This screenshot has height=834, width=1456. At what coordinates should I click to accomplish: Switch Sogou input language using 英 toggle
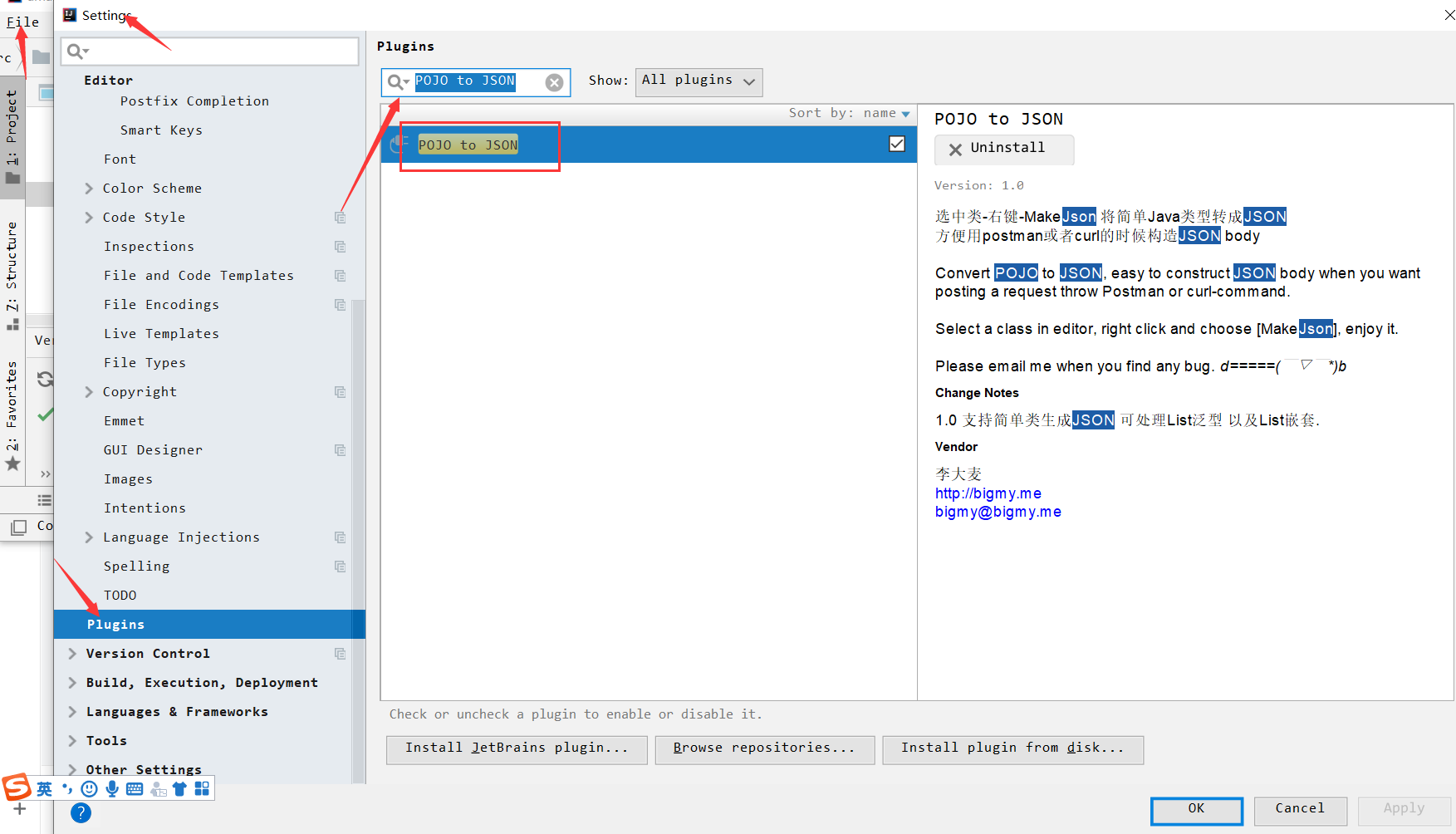[45, 788]
